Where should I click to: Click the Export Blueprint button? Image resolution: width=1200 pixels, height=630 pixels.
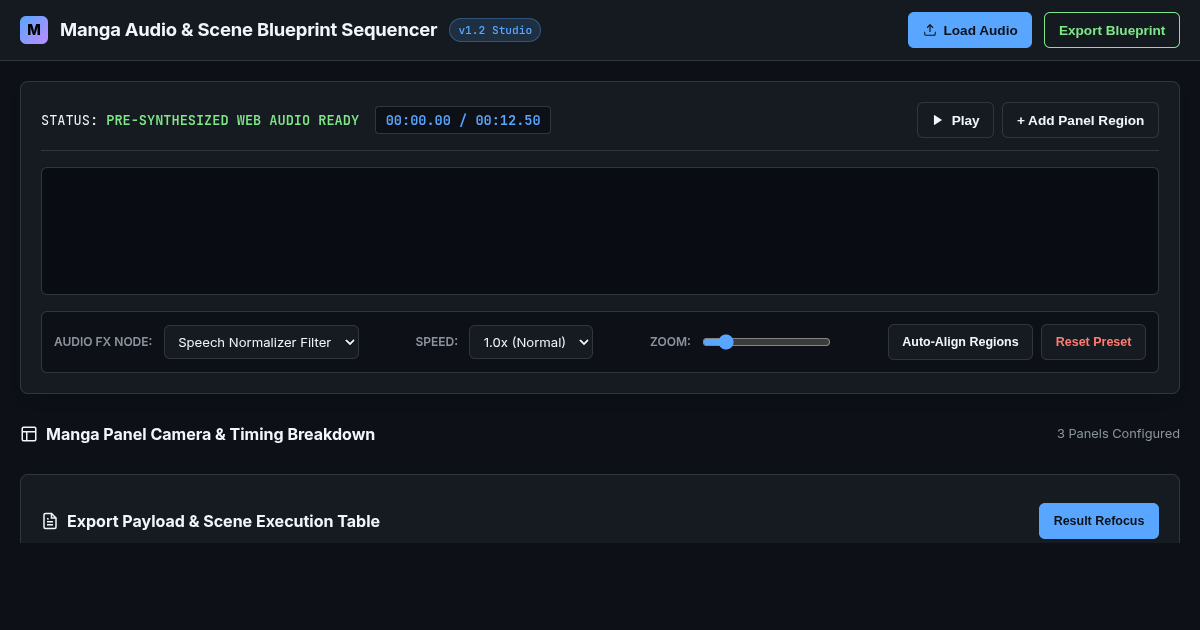(1112, 30)
